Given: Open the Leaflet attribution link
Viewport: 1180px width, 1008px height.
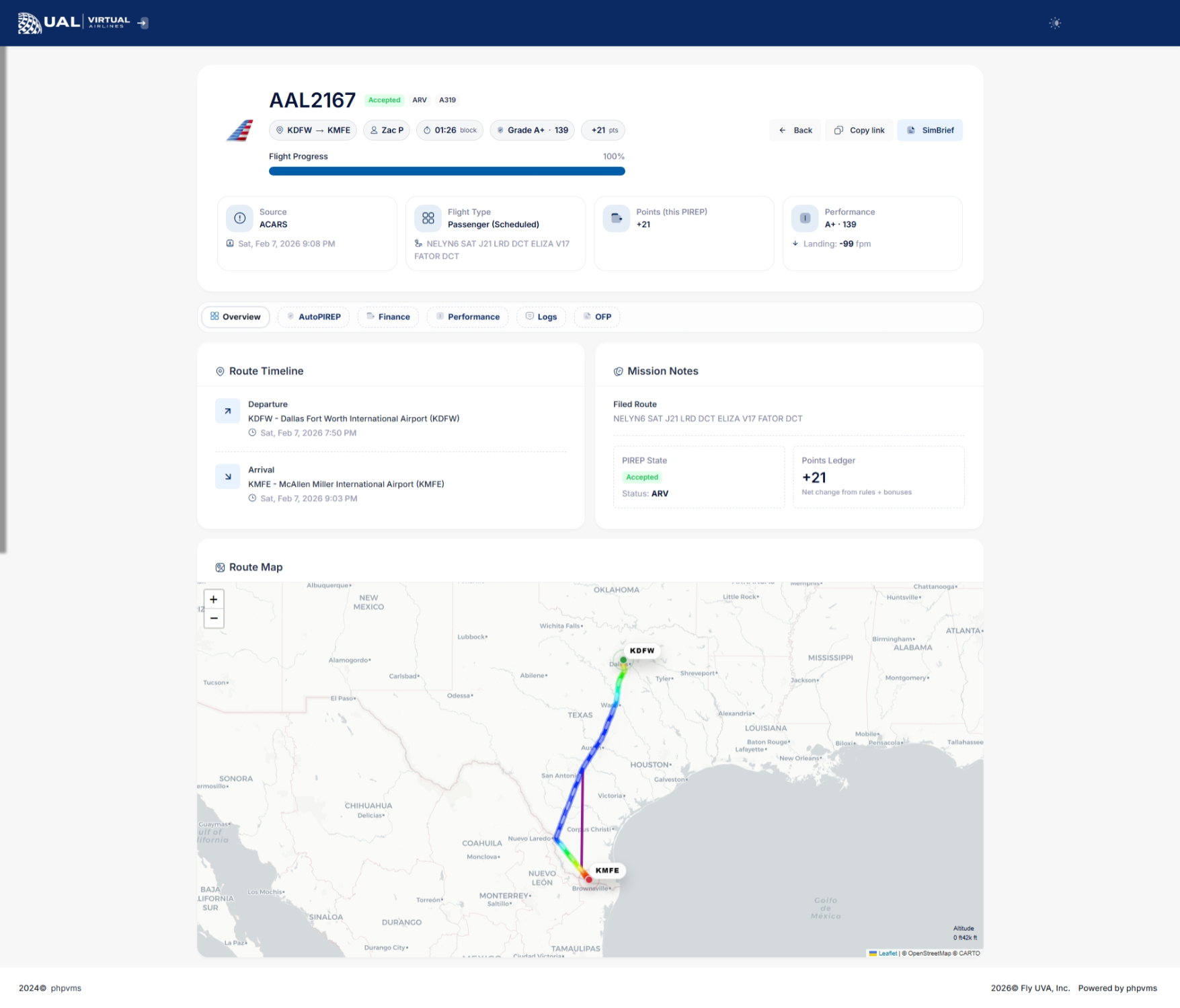Looking at the screenshot, I should click(887, 953).
